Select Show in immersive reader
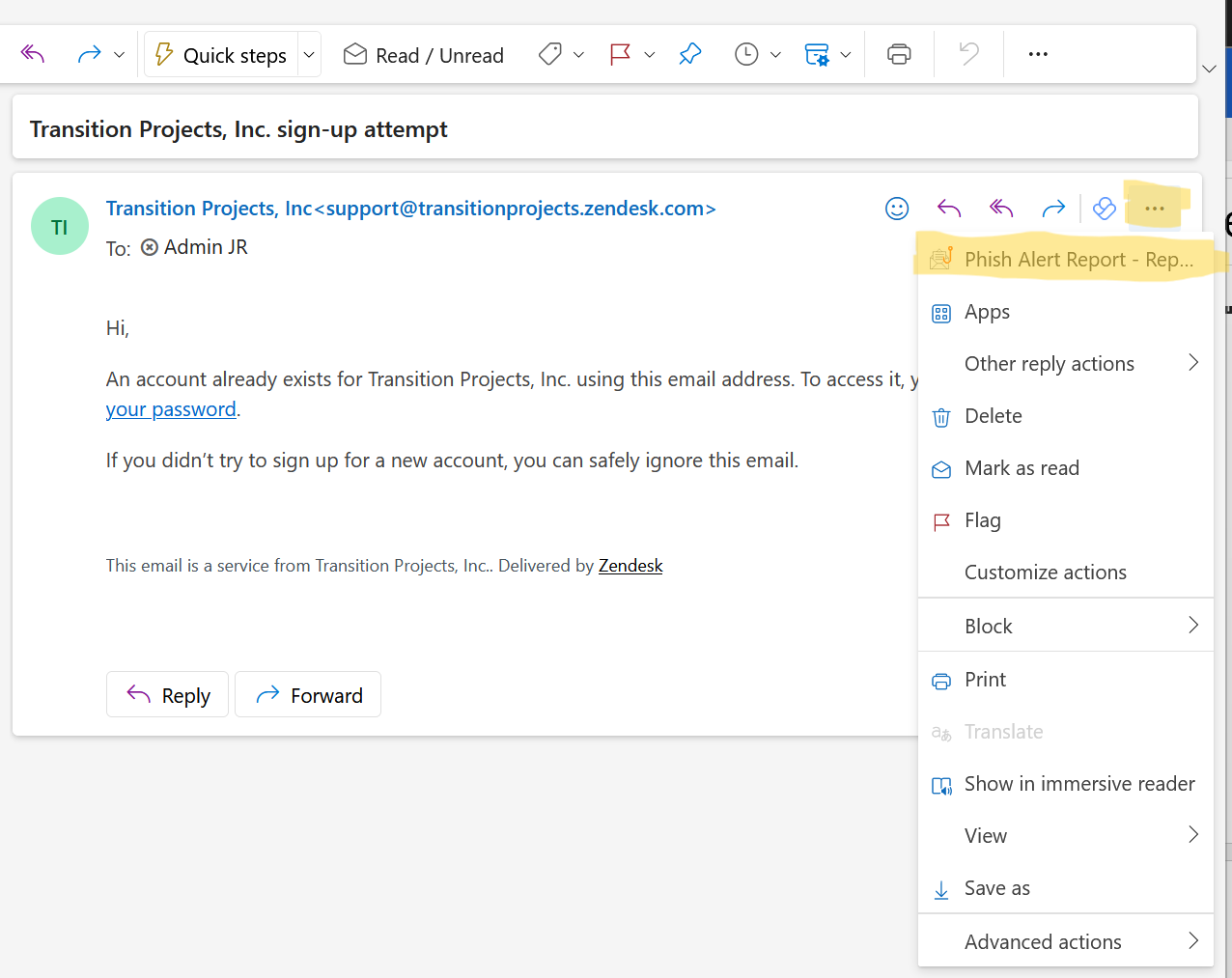 [1066, 784]
